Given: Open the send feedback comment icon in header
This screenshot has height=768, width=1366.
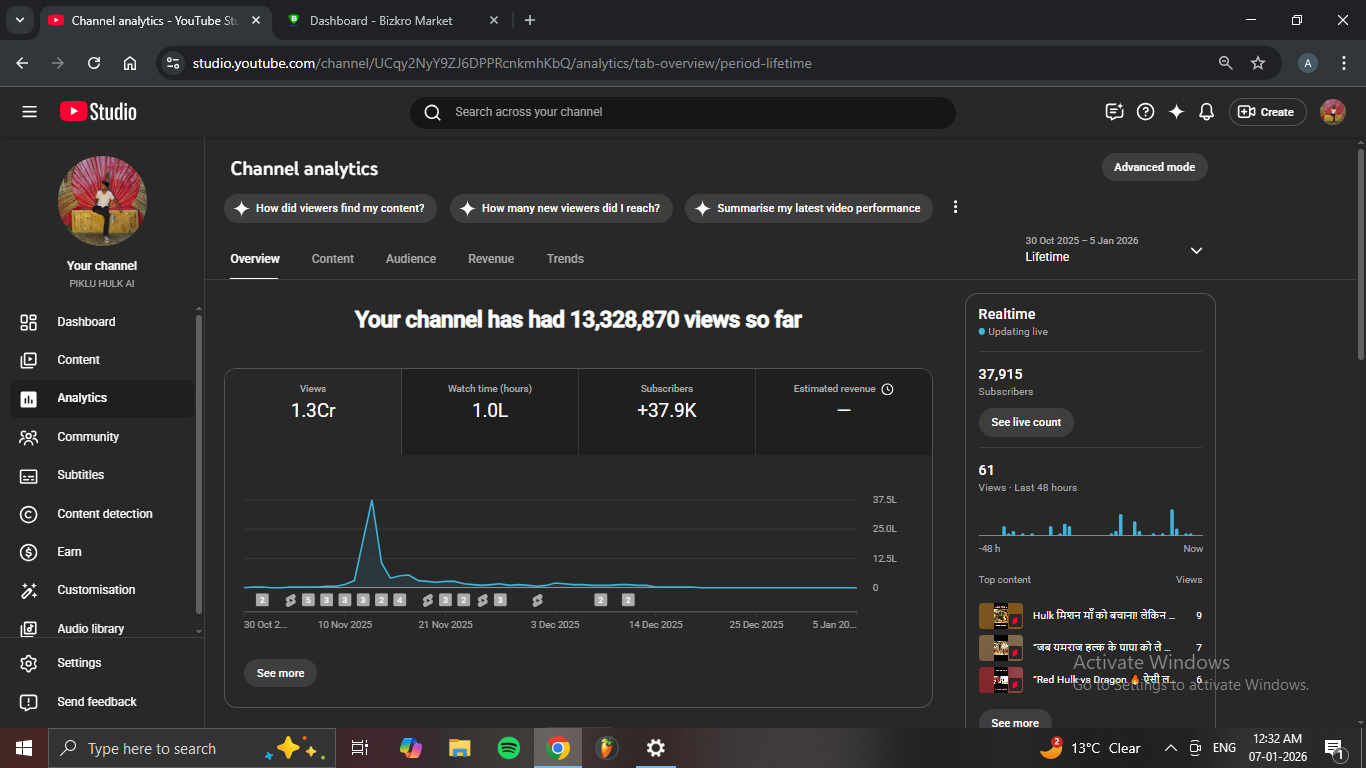Looking at the screenshot, I should [x=1114, y=112].
